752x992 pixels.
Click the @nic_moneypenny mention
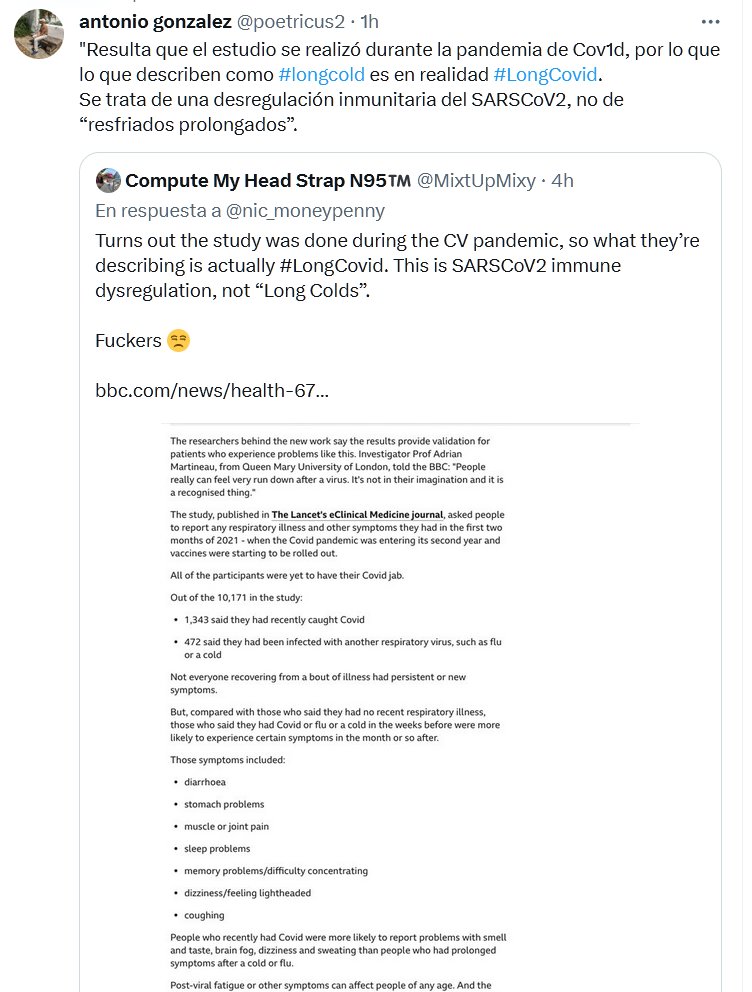[305, 211]
